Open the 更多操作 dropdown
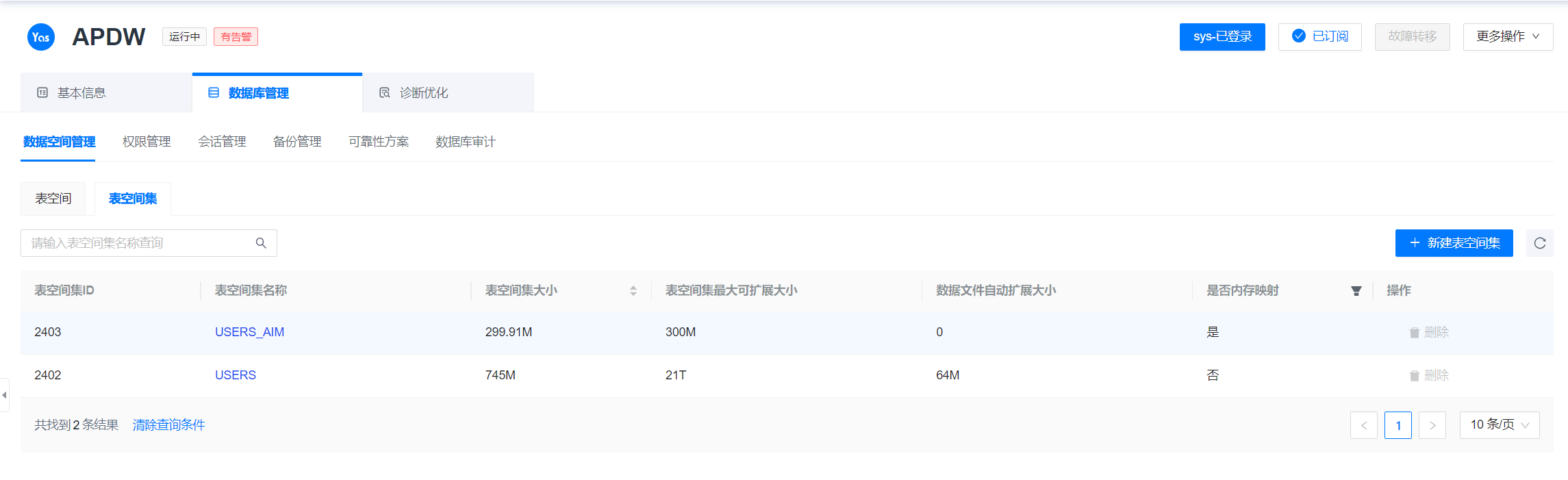 1507,36
